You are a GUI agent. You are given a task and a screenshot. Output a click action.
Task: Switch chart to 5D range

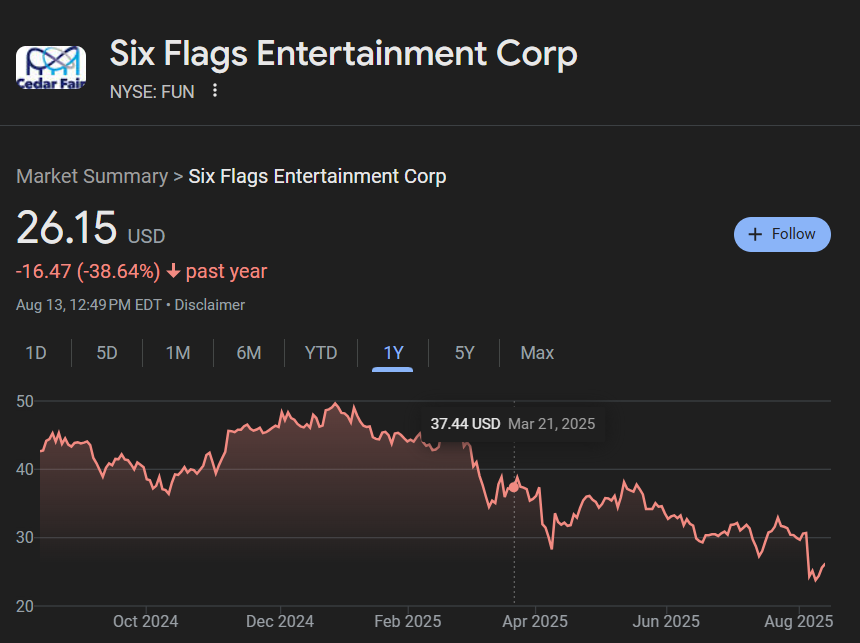pos(107,353)
